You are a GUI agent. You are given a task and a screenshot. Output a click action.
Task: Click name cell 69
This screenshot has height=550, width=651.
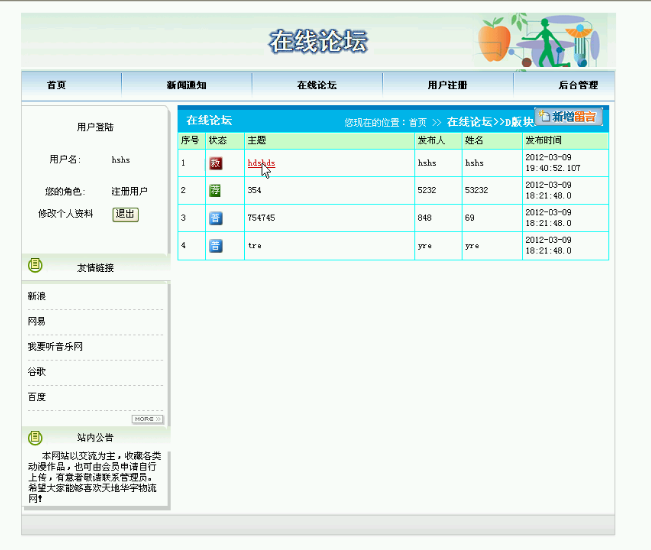click(x=470, y=218)
